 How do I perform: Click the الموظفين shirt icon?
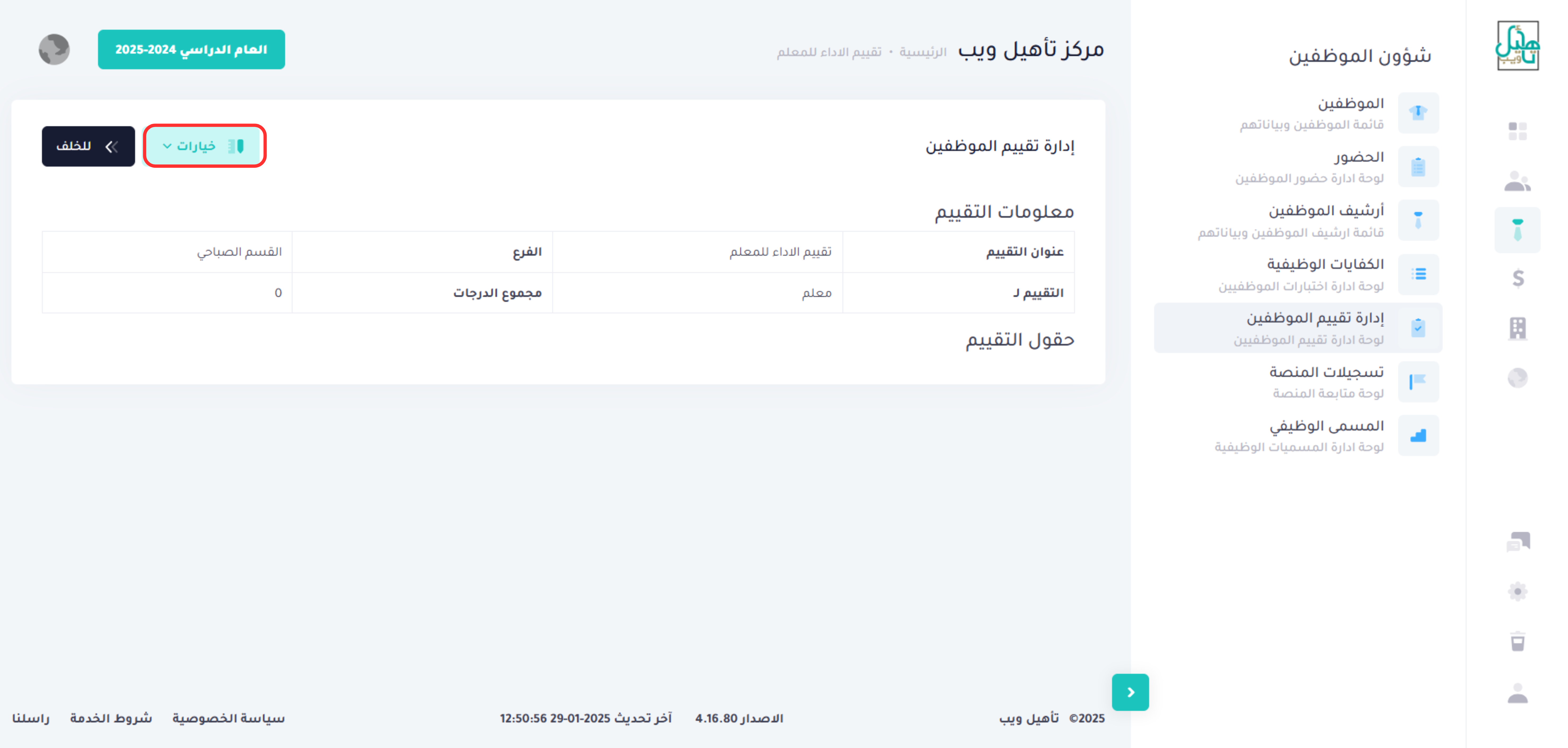(1418, 113)
